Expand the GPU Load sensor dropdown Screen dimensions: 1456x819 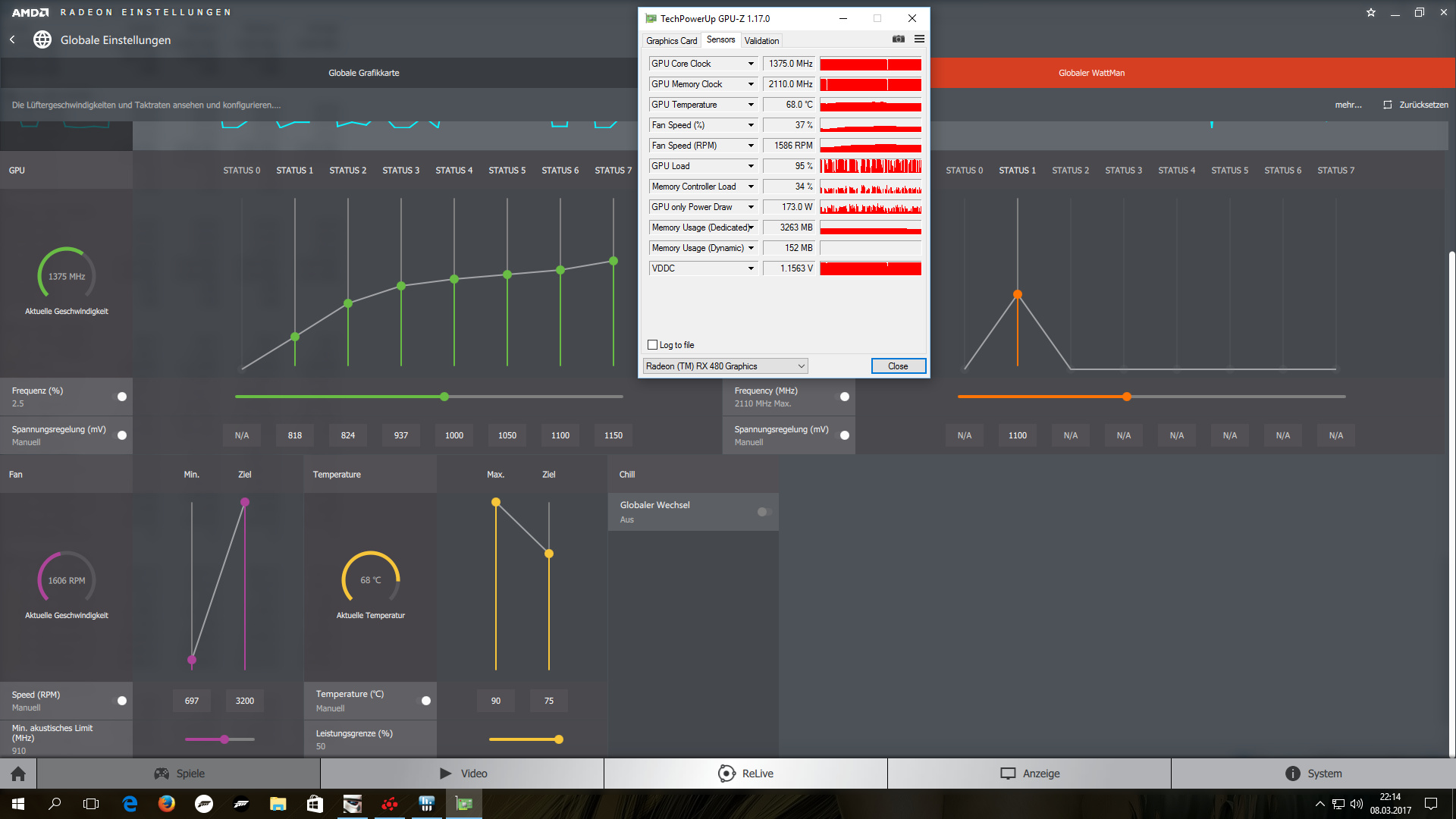(x=751, y=166)
